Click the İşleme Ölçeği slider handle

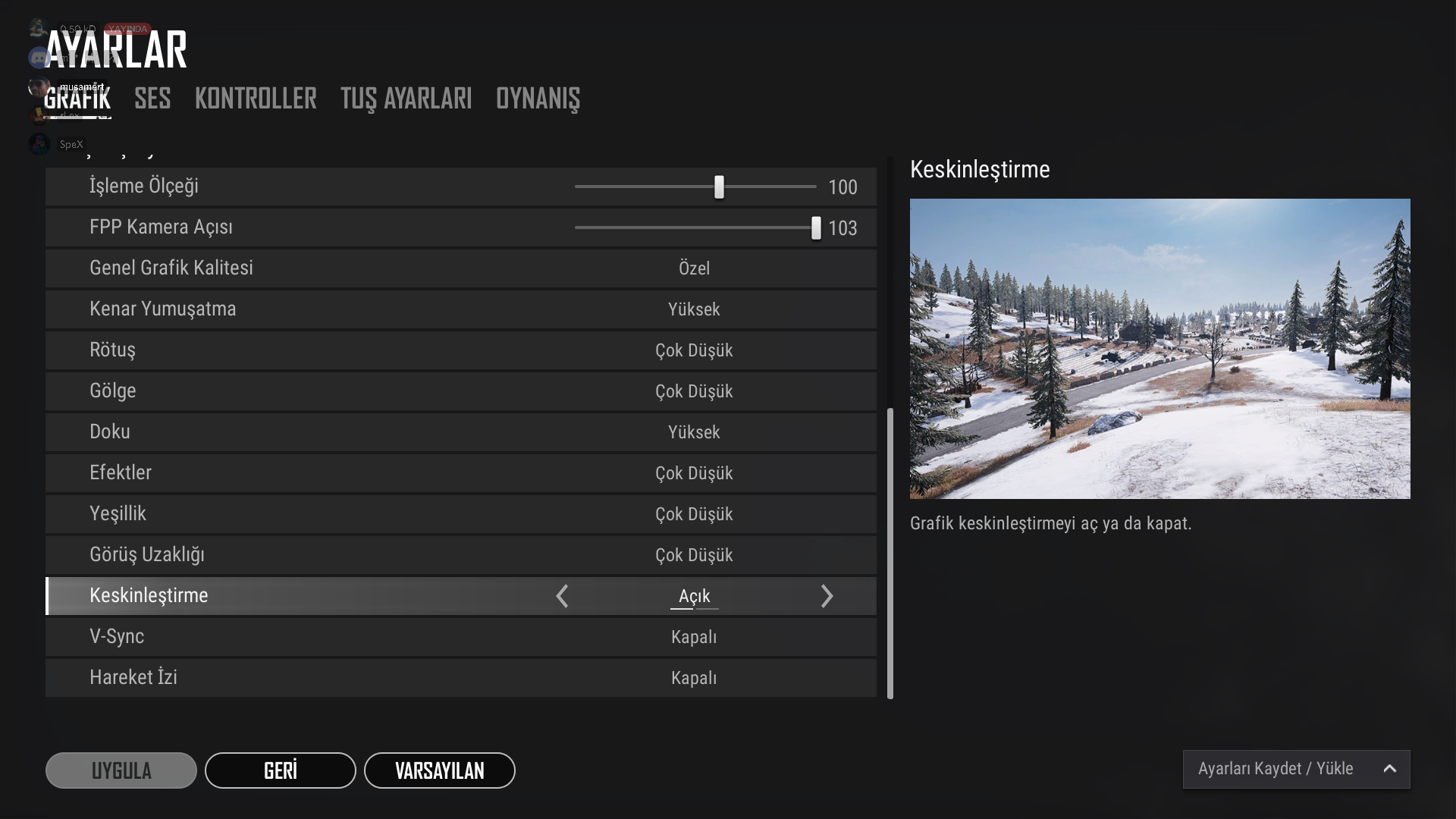718,187
